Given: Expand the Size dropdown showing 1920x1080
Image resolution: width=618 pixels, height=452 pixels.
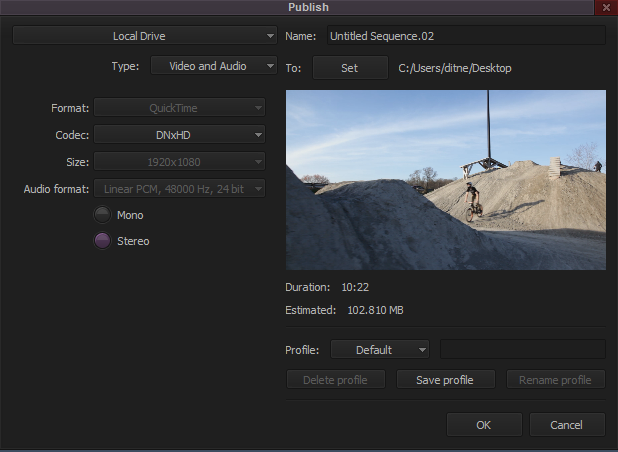Looking at the screenshot, I should pos(180,161).
